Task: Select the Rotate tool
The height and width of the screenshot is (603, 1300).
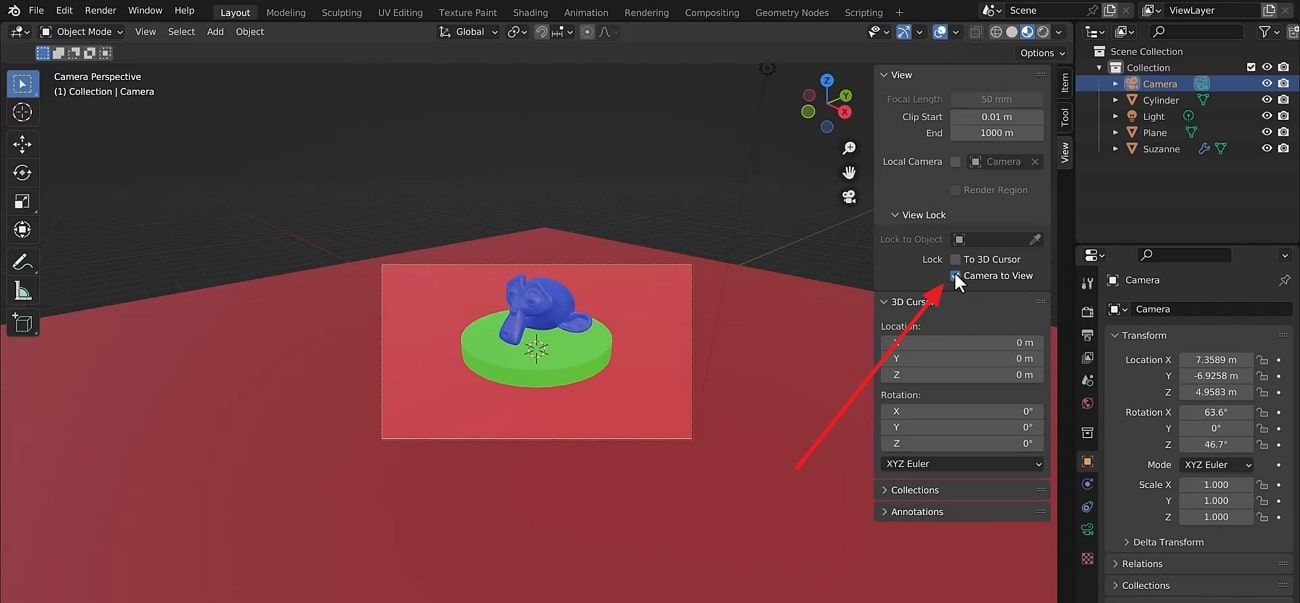Action: (22, 172)
